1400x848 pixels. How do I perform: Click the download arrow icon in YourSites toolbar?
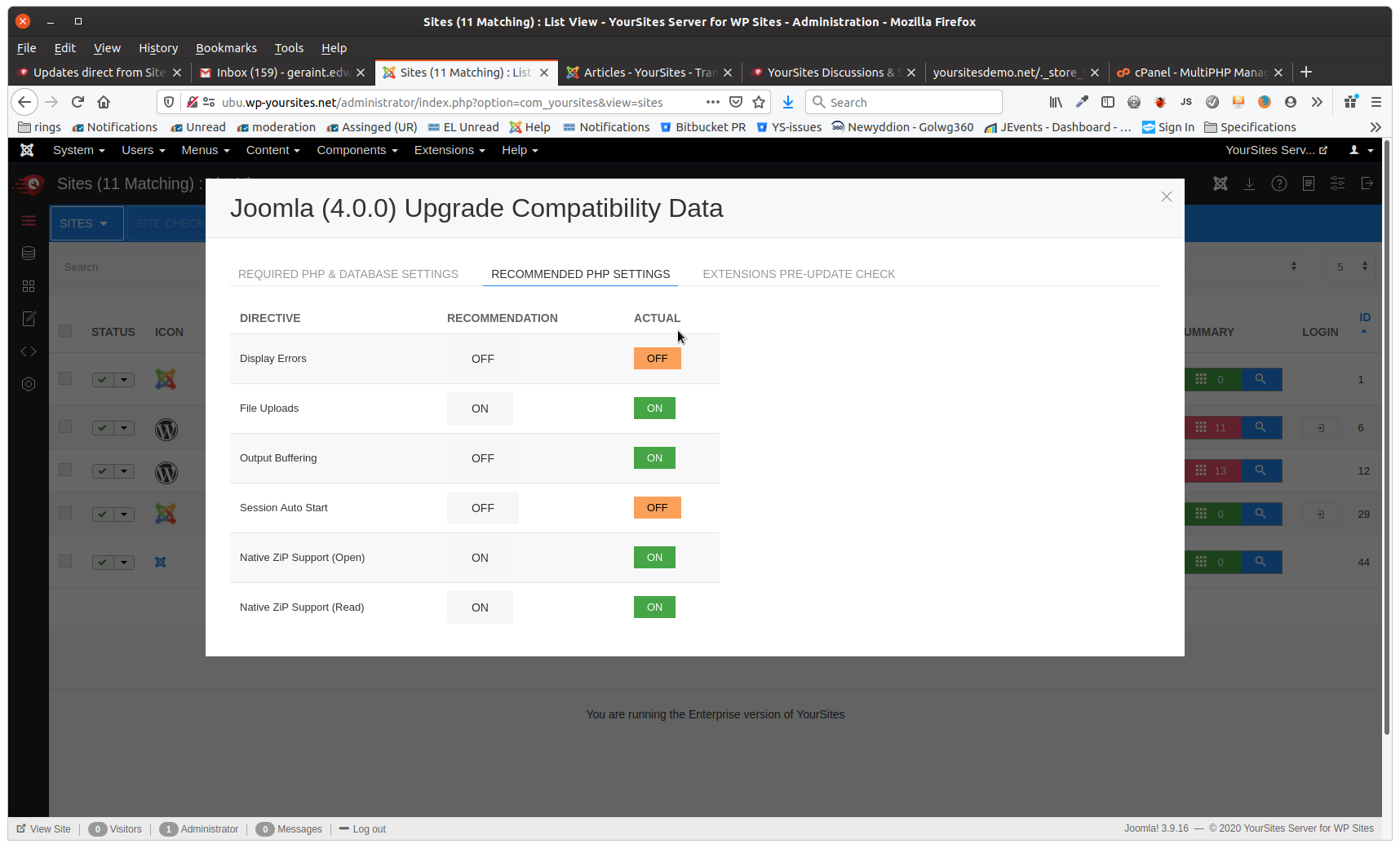(1249, 183)
